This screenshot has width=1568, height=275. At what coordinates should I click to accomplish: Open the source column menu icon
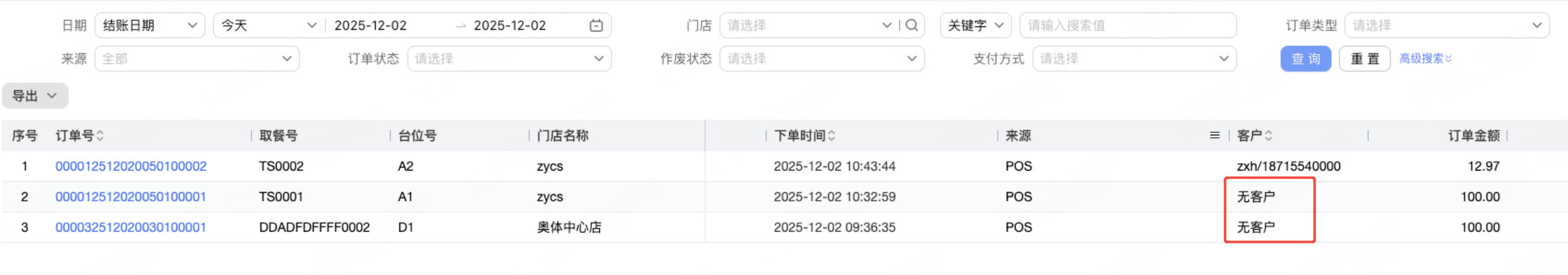point(1214,135)
